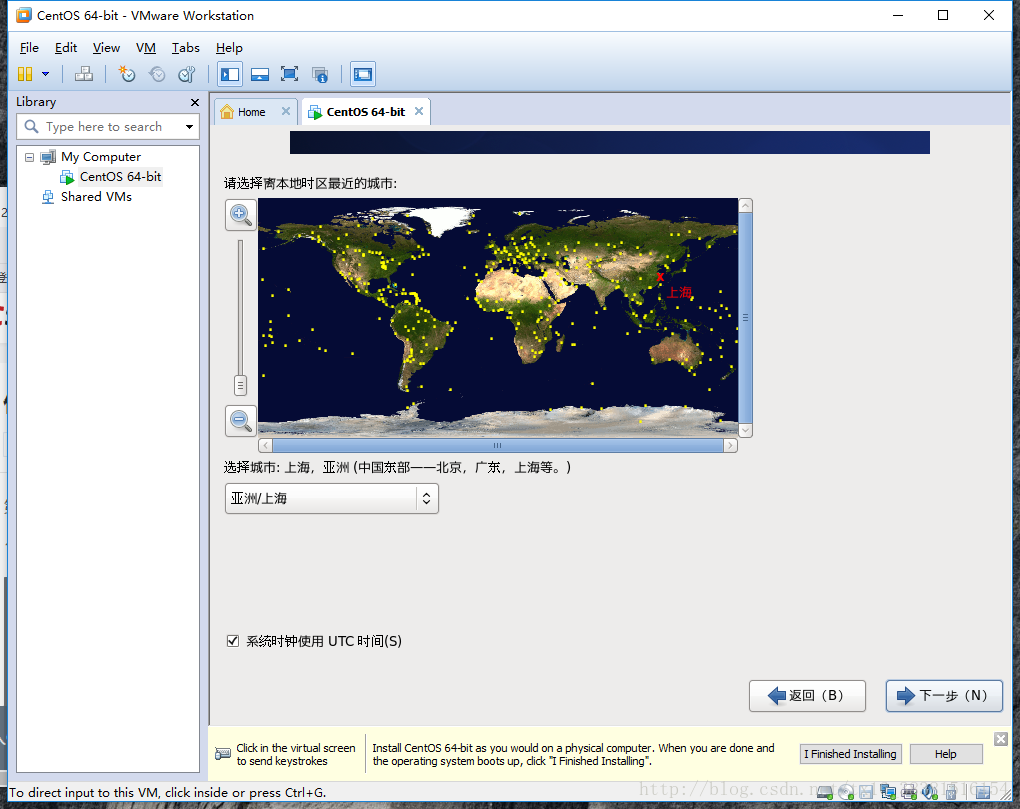1020x809 pixels.
Task: Click the floppy drive status icon
Action: point(866,791)
